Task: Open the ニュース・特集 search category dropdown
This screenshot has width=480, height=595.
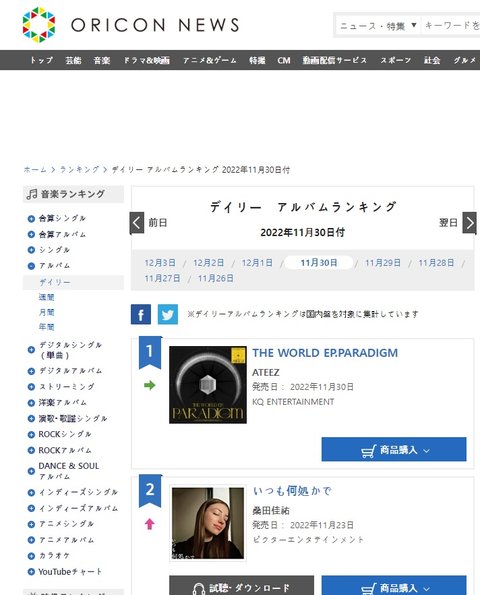Action: click(379, 25)
